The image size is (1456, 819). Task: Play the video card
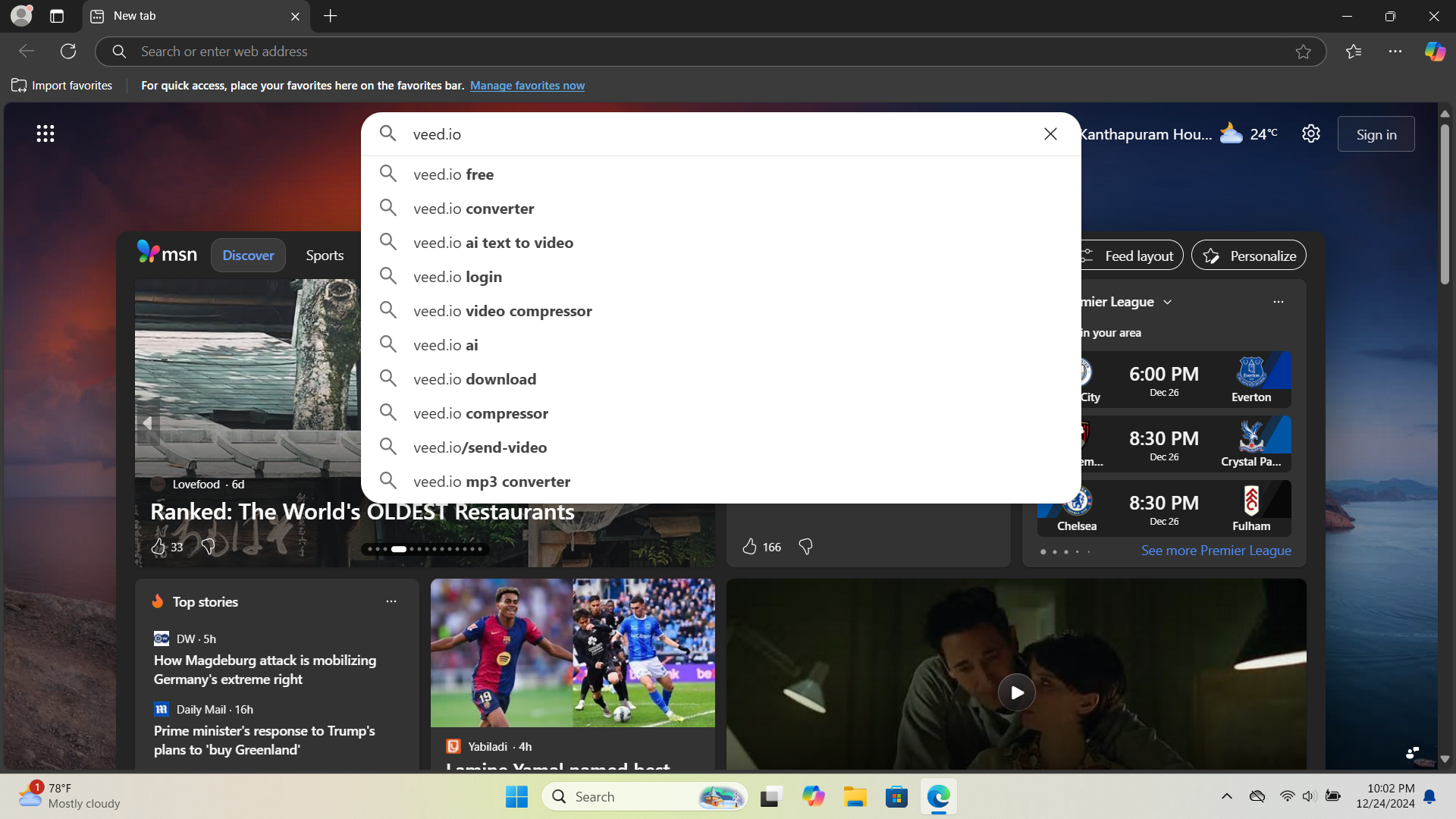click(x=1016, y=692)
